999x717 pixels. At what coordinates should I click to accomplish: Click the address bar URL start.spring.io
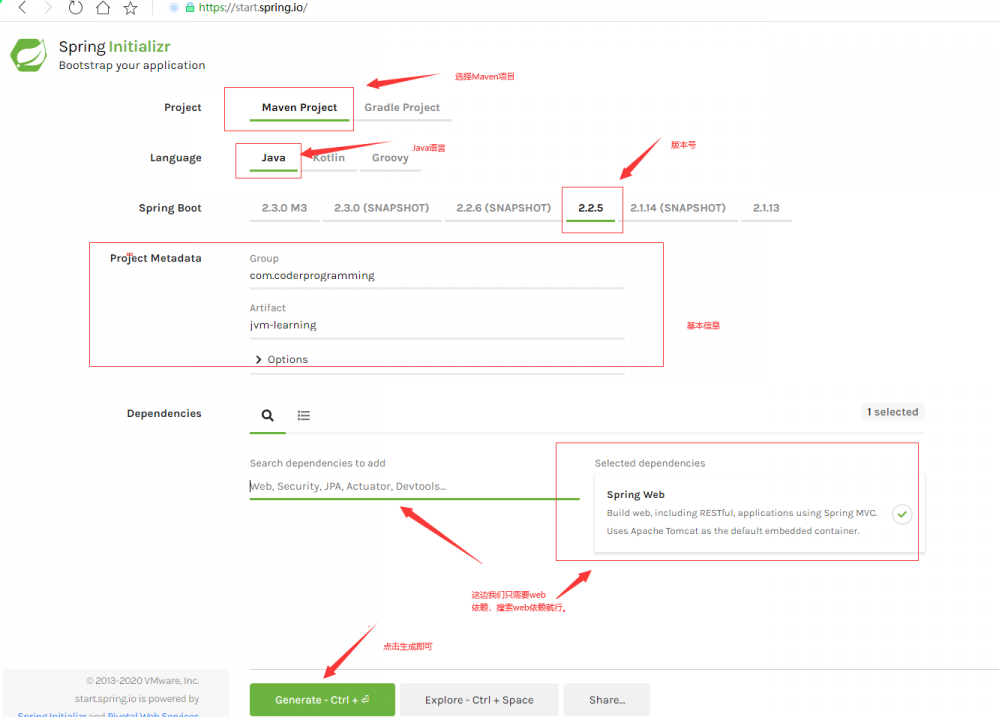click(253, 8)
